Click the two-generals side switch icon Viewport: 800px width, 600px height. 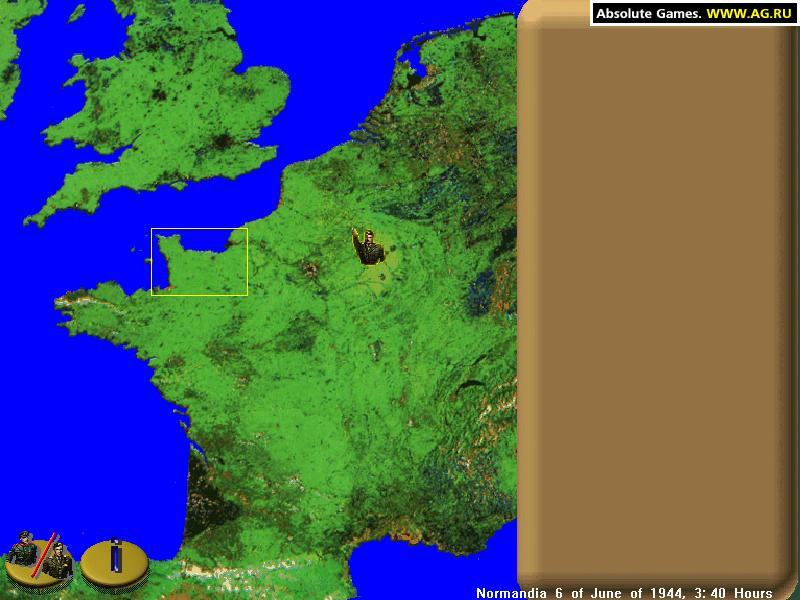click(x=39, y=559)
